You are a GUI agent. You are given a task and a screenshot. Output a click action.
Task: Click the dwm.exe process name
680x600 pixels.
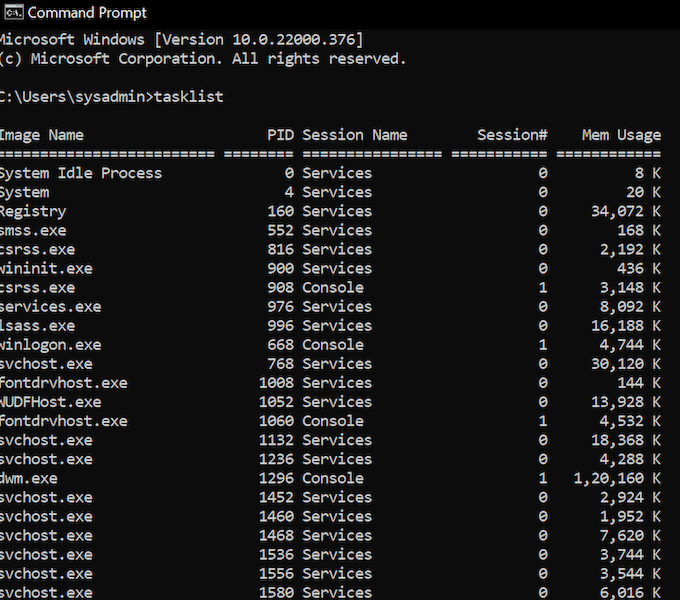29,478
